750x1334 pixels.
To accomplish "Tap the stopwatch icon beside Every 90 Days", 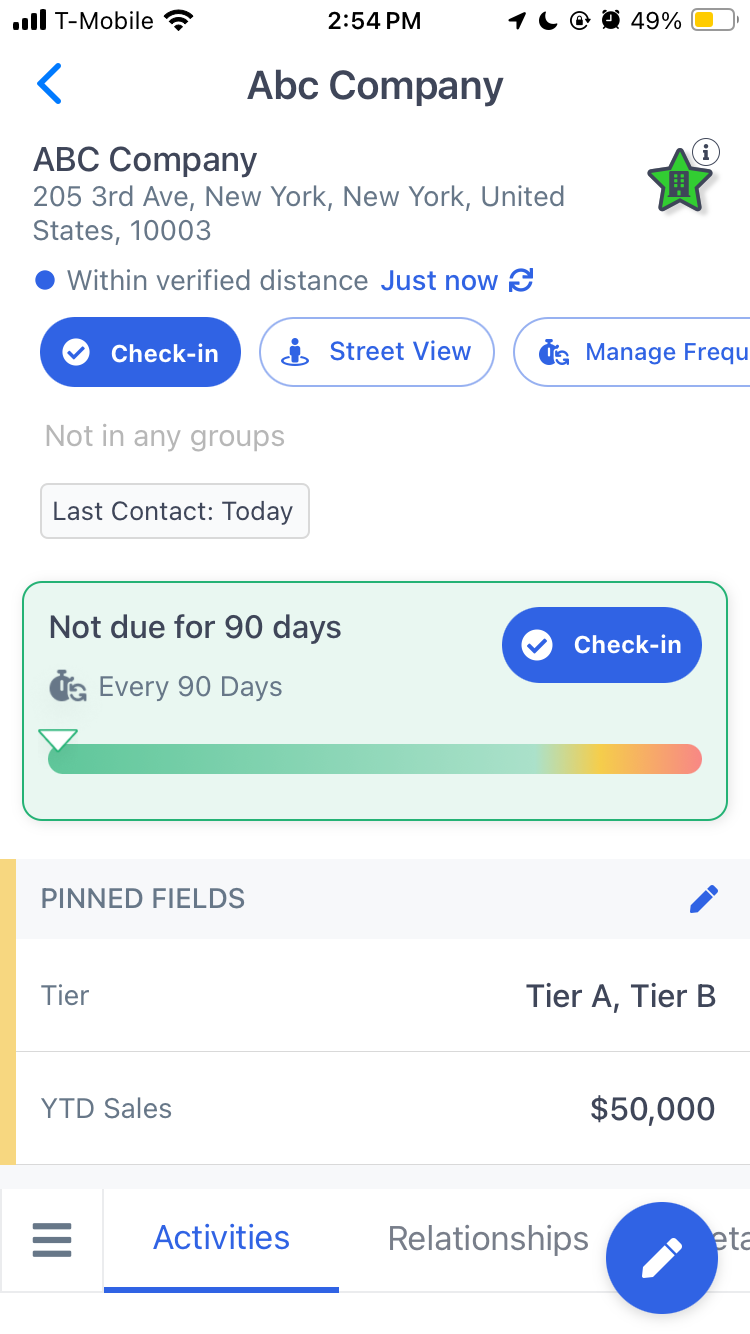I will 68,687.
